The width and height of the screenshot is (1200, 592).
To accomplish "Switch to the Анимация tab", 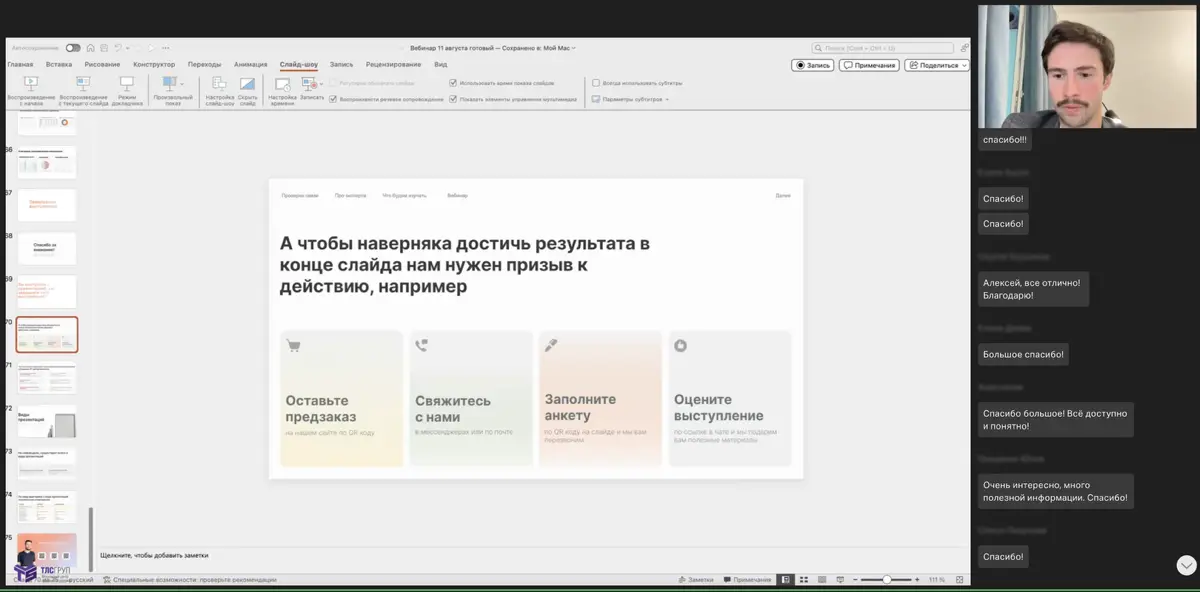I will 251,64.
